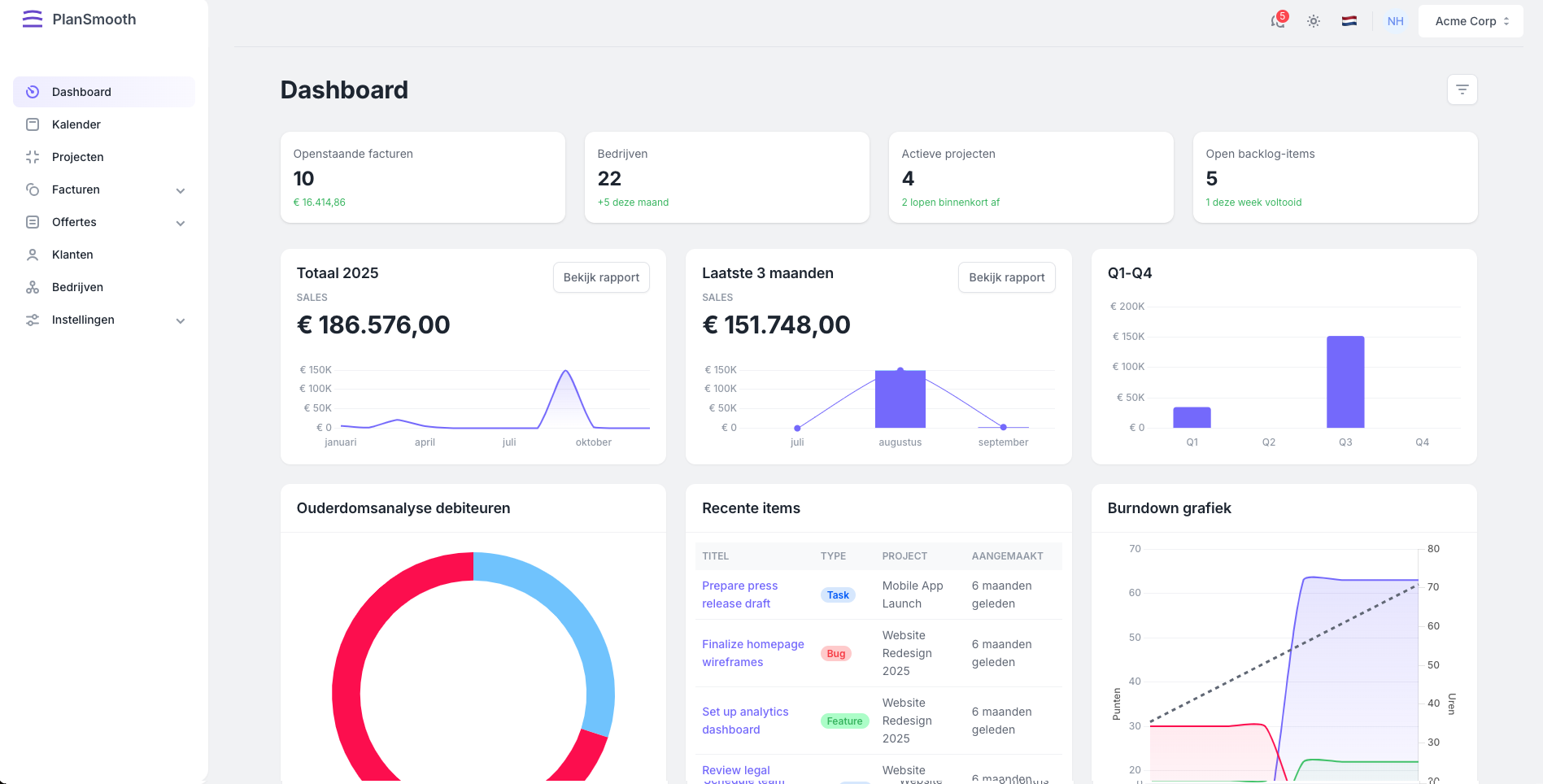1543x784 pixels.
Task: Click Bekijk rapport for Laatste 3 maanden
Action: tap(1006, 277)
